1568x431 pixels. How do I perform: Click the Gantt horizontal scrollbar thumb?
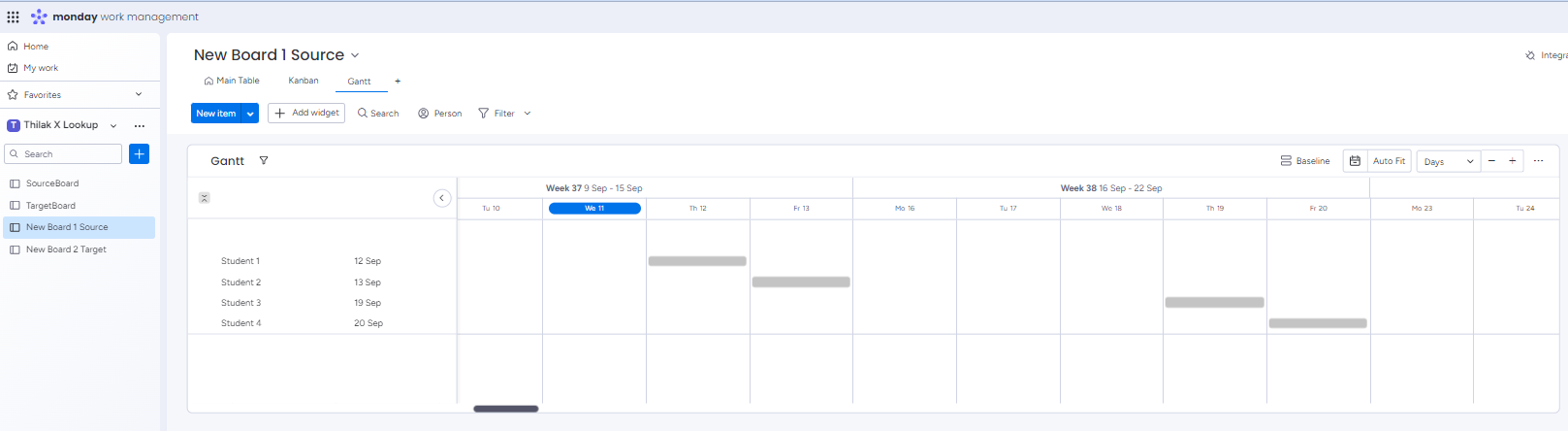(505, 409)
